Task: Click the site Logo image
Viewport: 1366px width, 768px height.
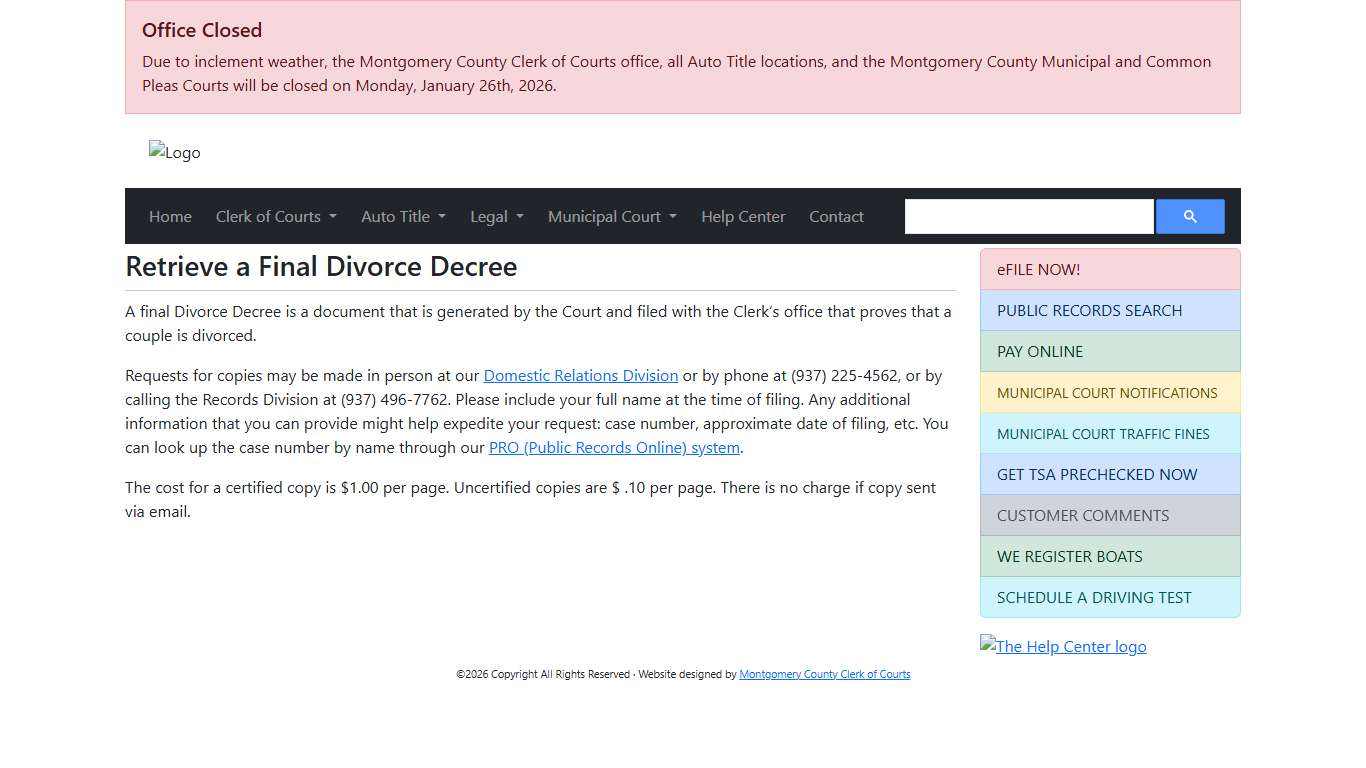Action: [175, 153]
